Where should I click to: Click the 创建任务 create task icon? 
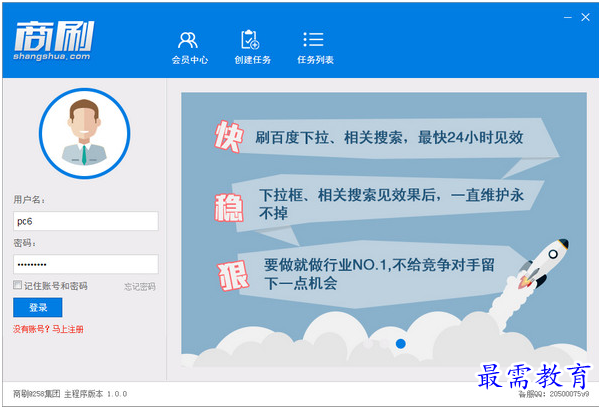[253, 47]
